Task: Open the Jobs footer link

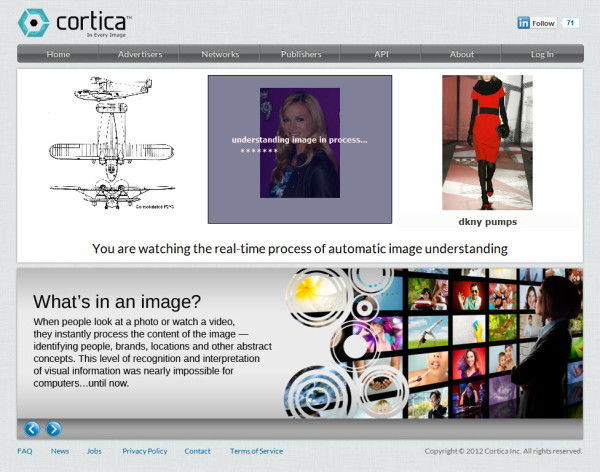Action: click(94, 451)
